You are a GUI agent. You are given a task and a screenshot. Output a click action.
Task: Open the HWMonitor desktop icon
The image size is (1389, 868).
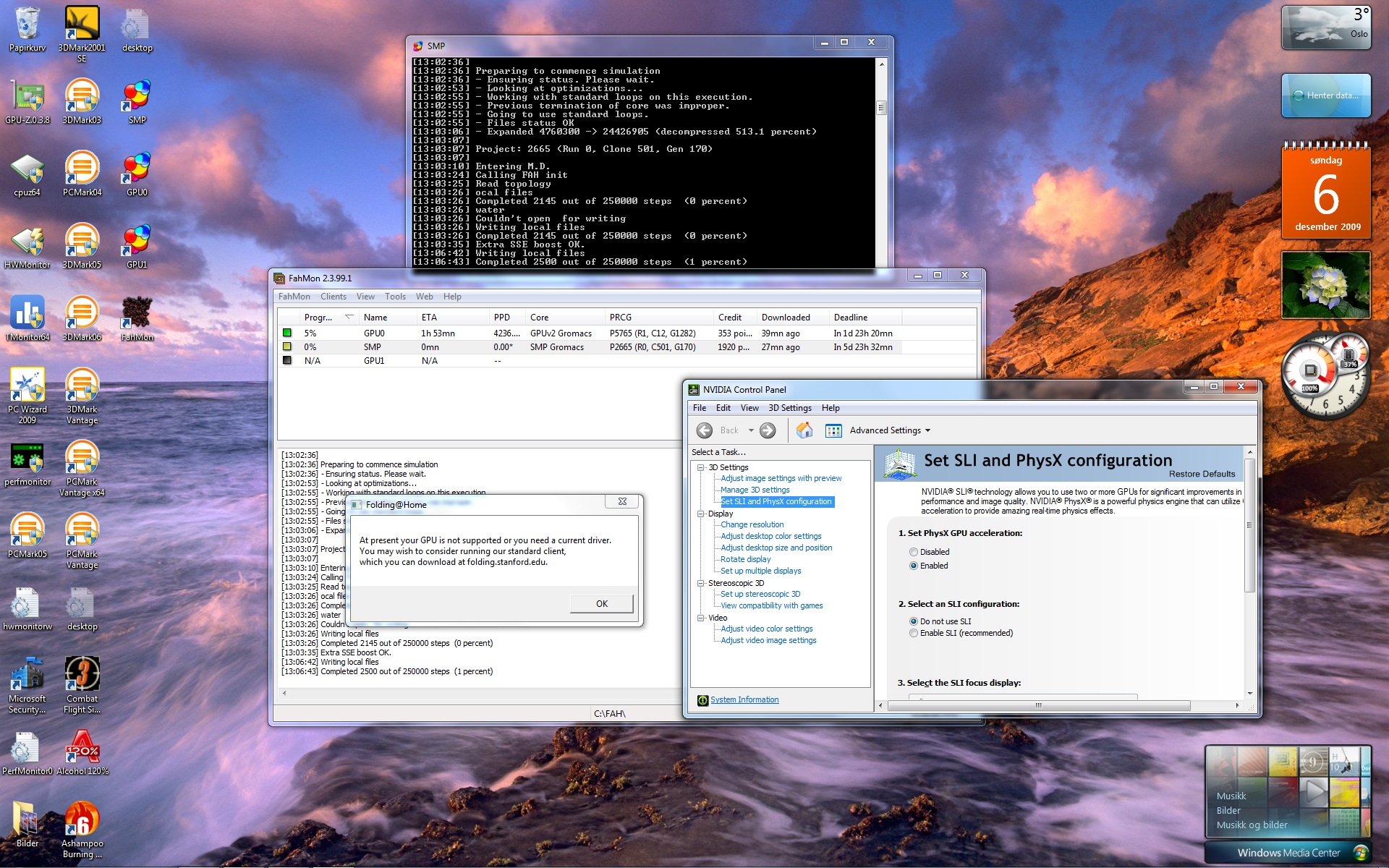click(27, 246)
